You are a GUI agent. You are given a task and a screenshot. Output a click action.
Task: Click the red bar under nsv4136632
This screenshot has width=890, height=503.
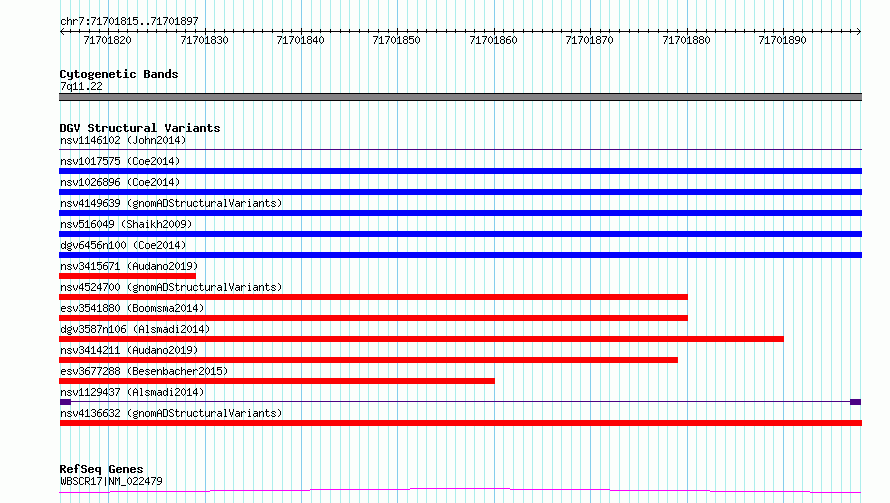click(x=460, y=423)
